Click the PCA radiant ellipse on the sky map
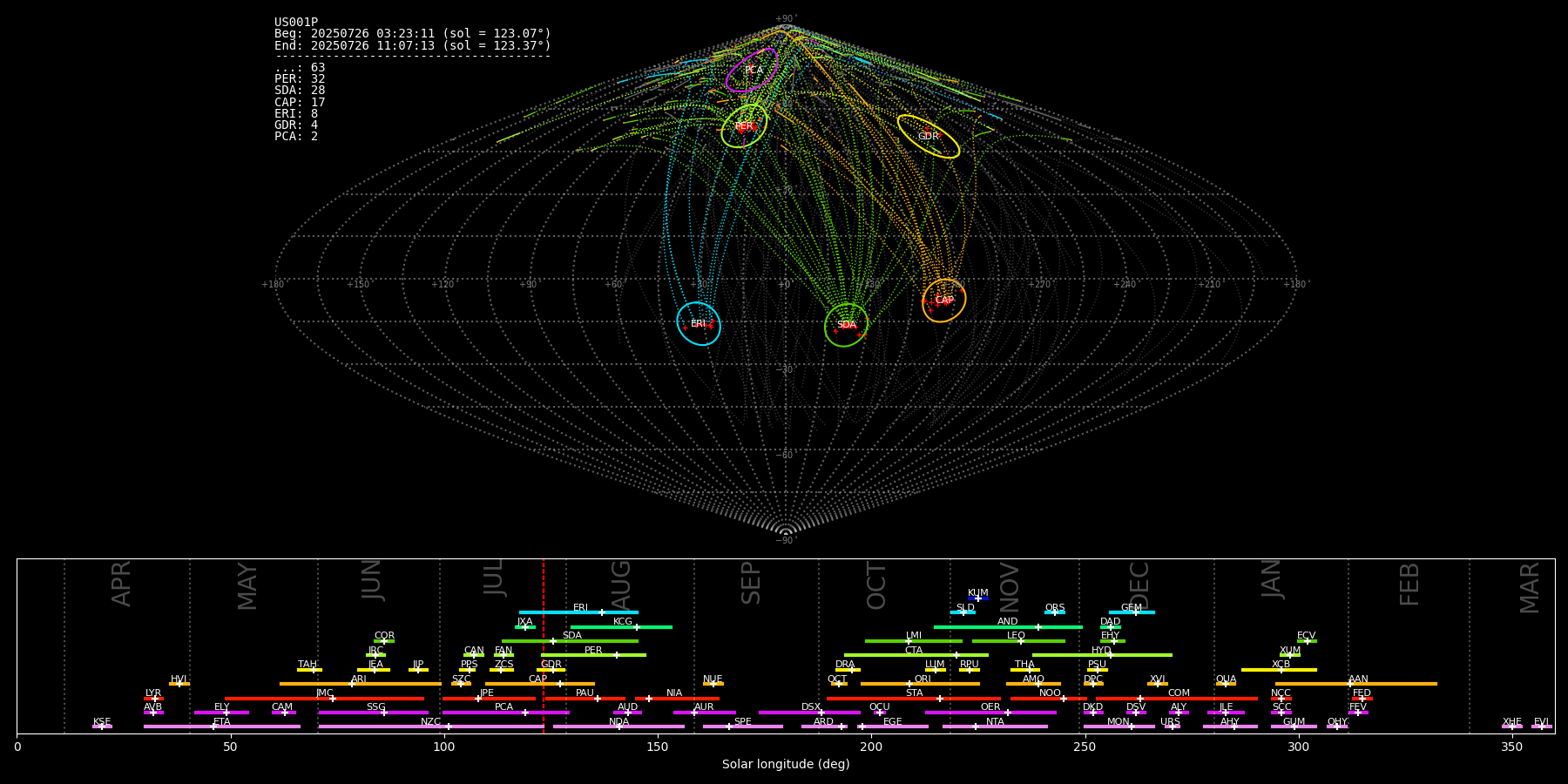 752,71
